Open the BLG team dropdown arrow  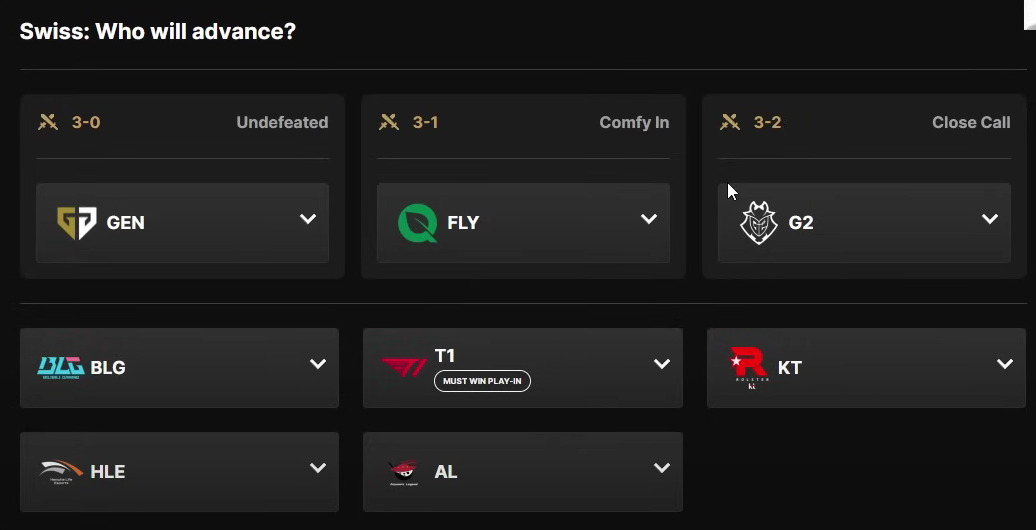pos(318,364)
